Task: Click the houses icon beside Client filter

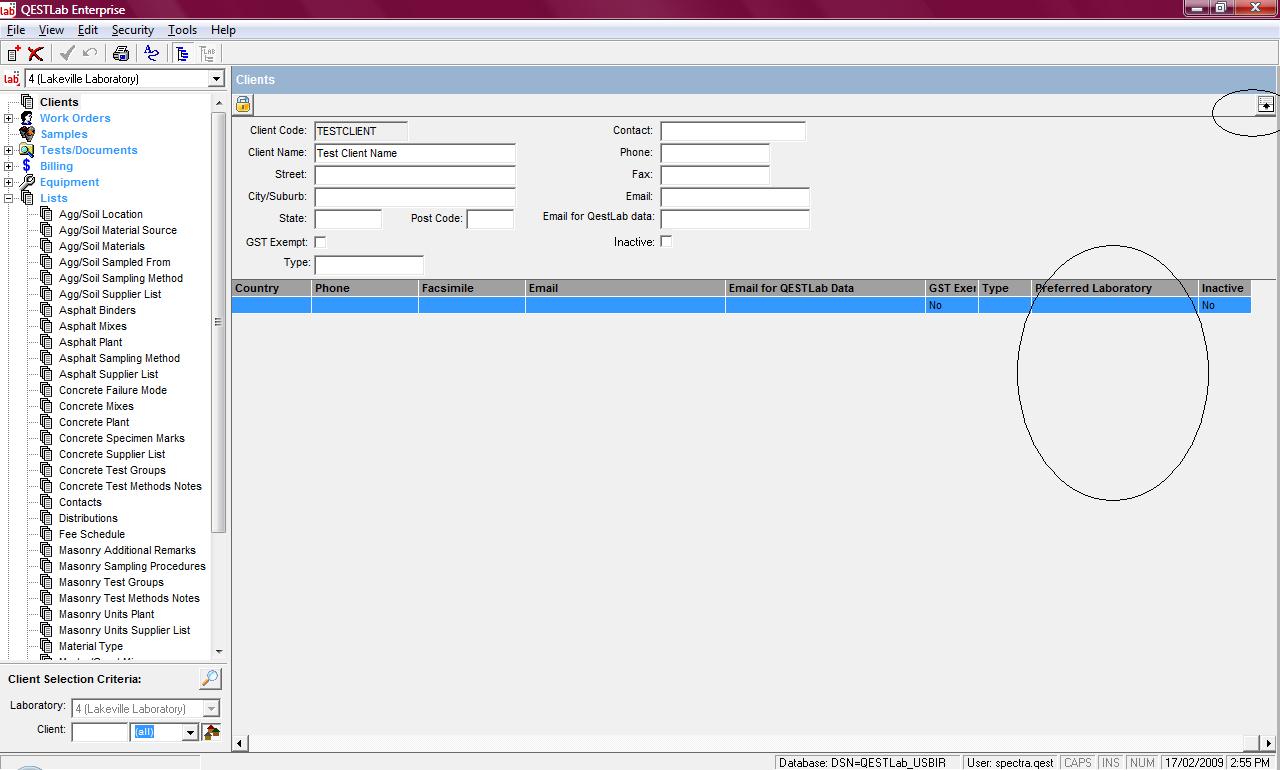Action: (x=212, y=732)
